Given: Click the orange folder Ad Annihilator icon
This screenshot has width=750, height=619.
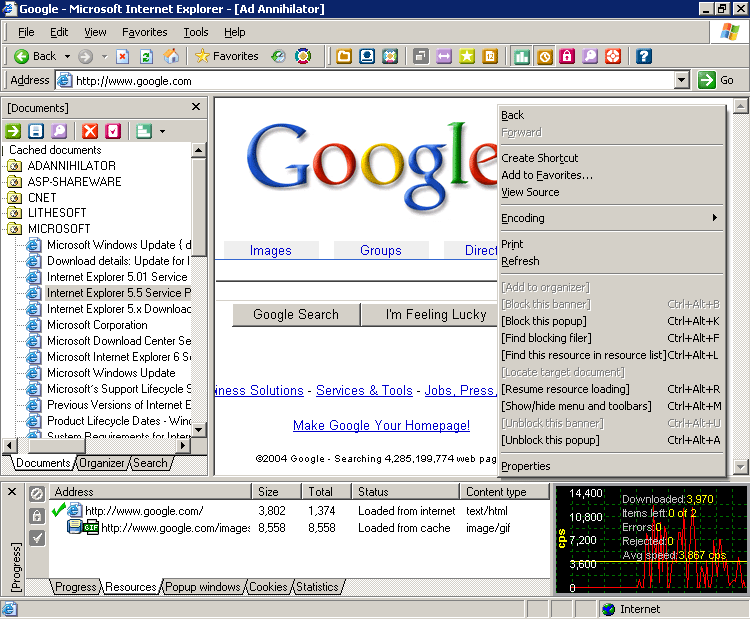Looking at the screenshot, I should (344, 56).
